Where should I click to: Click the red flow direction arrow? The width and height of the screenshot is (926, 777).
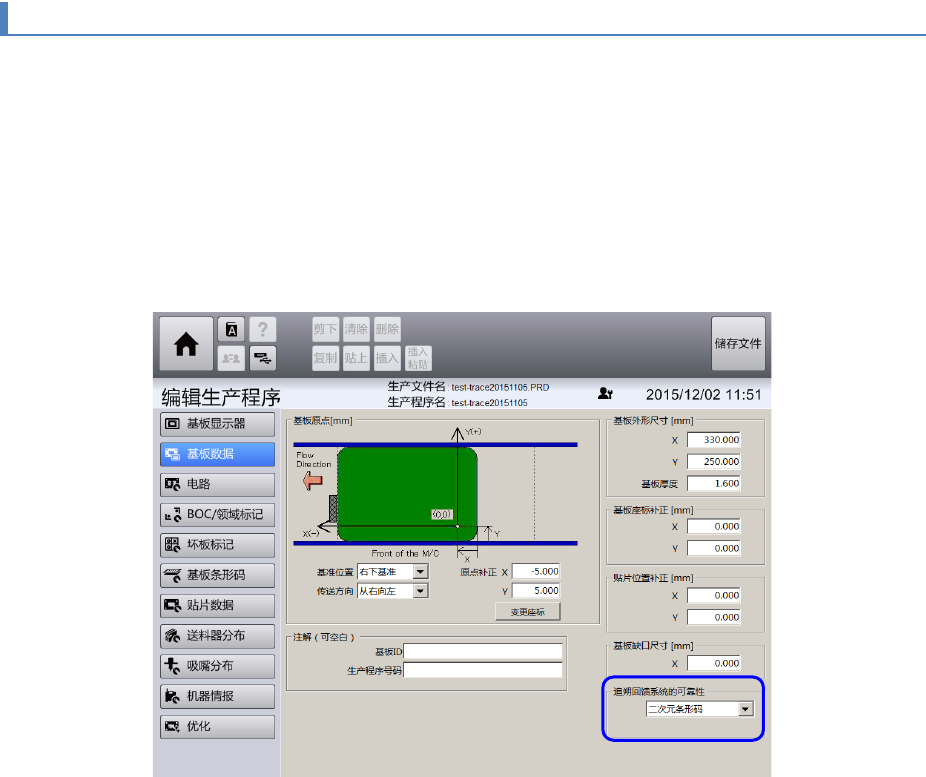(x=312, y=481)
